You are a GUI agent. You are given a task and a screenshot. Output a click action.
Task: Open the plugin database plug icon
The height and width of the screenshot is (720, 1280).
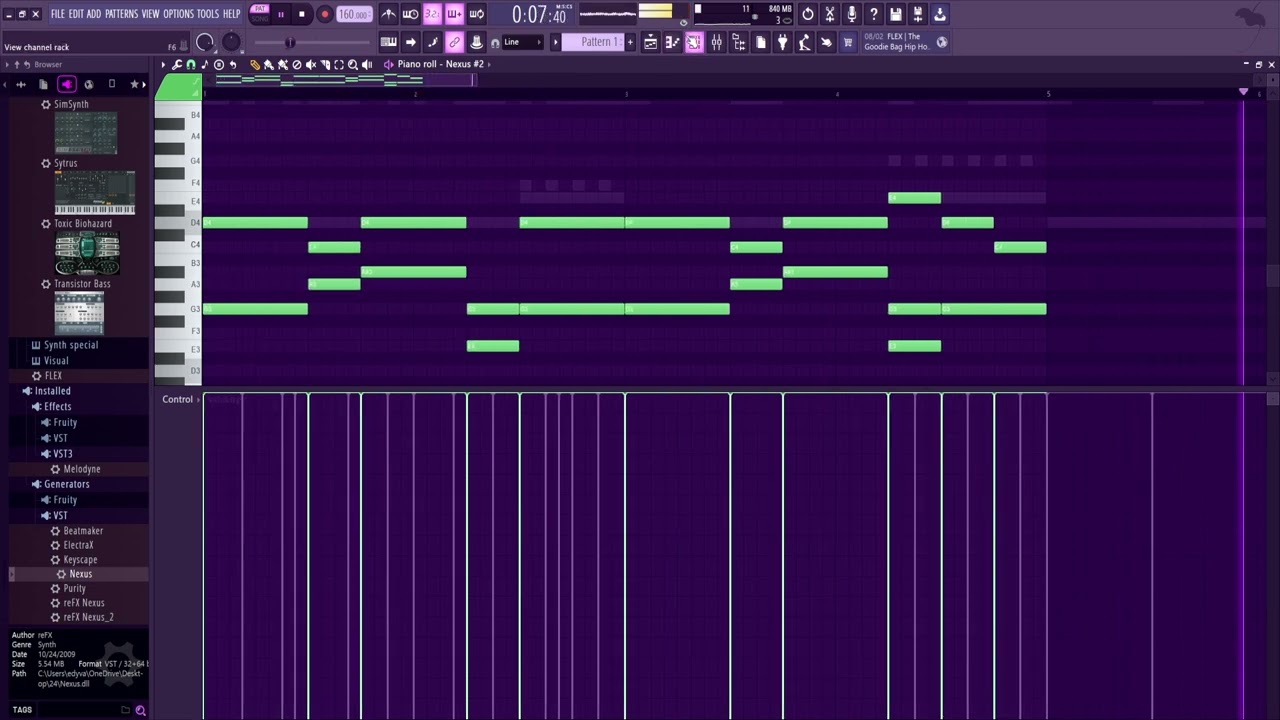[782, 42]
